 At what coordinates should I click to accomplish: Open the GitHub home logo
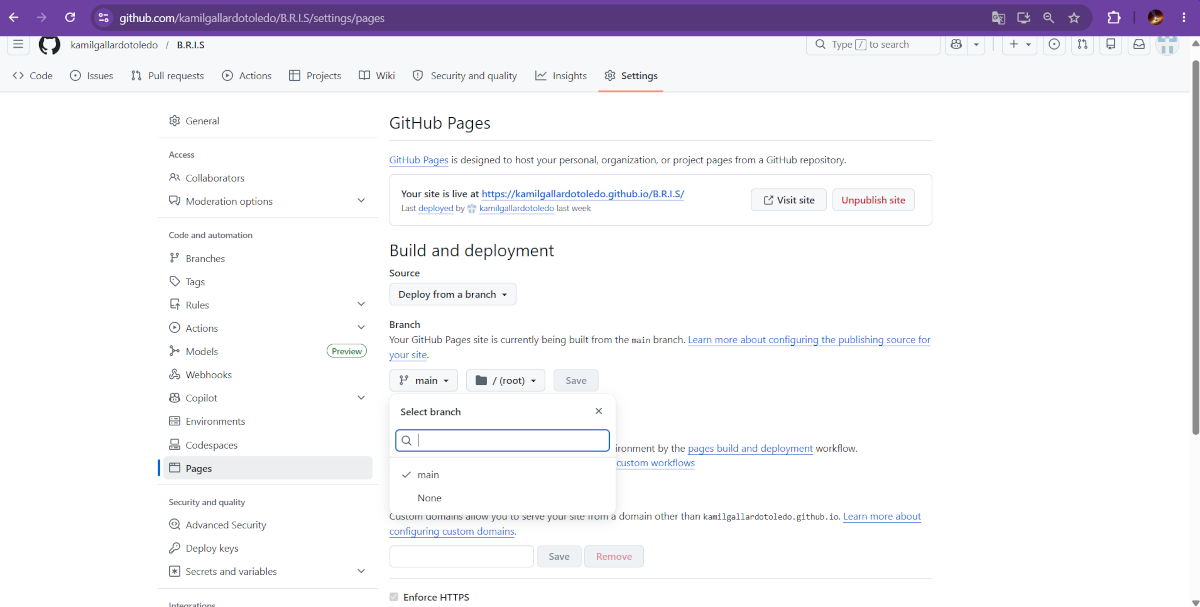(49, 45)
